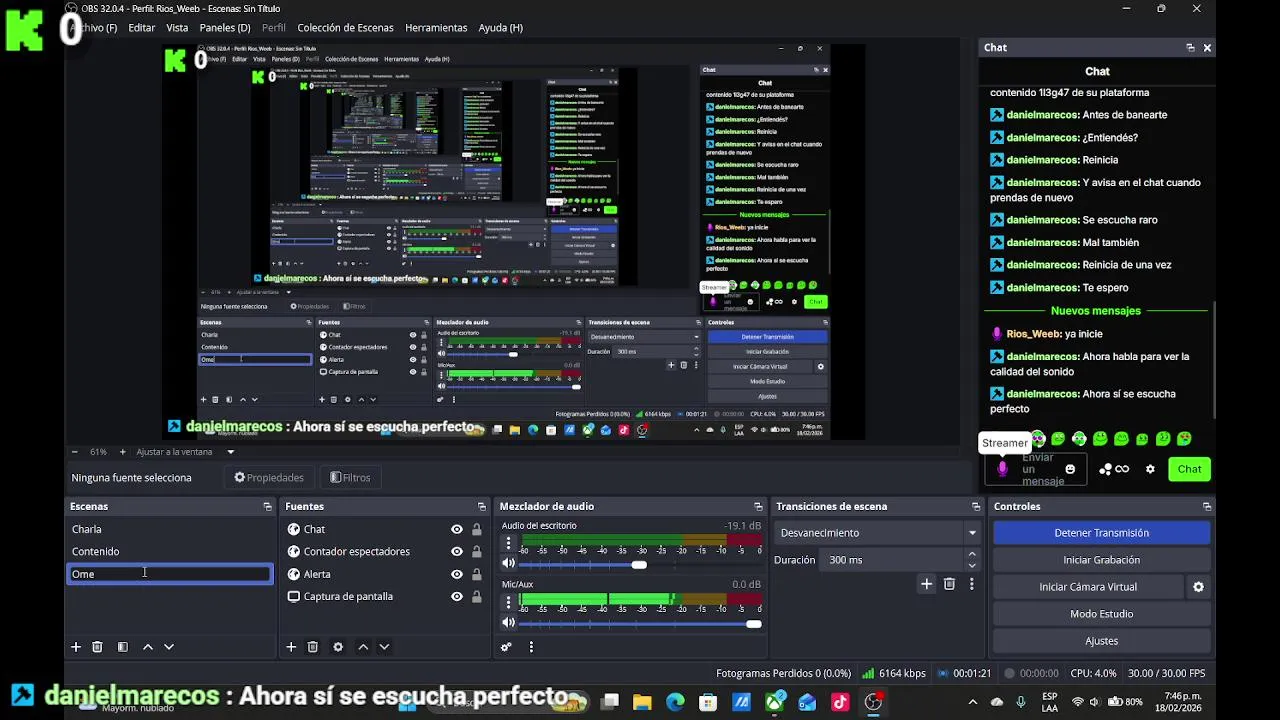Add a scene transition with plus icon
The image size is (1280, 720).
pyautogui.click(x=926, y=584)
